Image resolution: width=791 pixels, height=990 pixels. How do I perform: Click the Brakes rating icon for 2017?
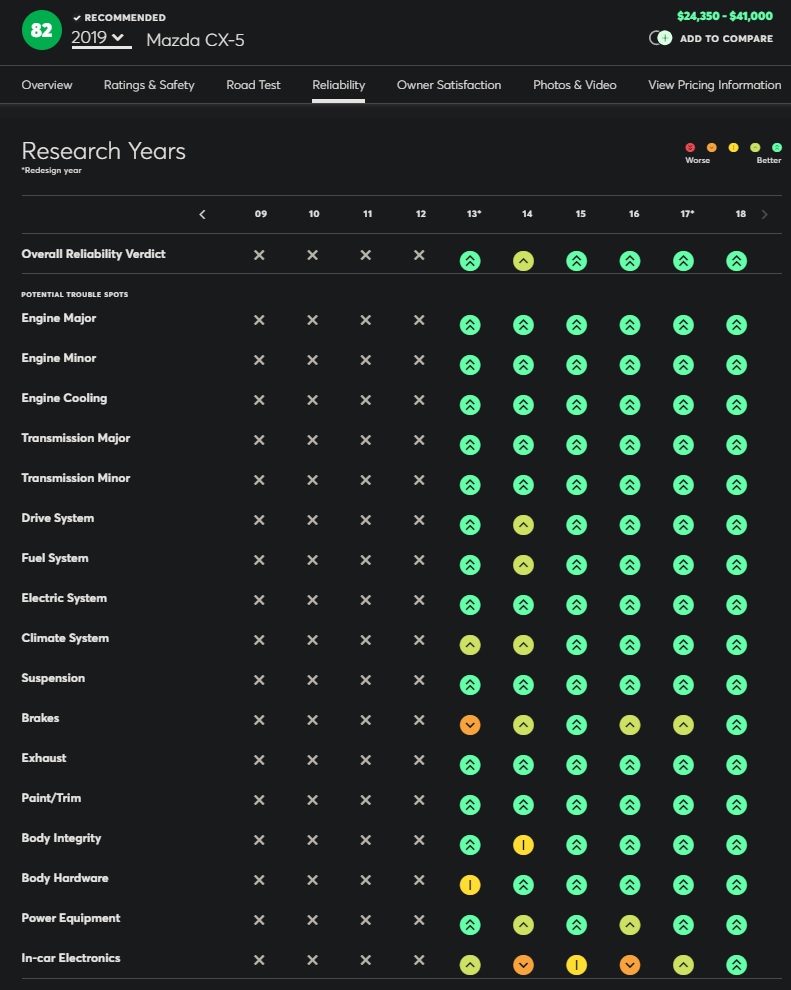683,725
